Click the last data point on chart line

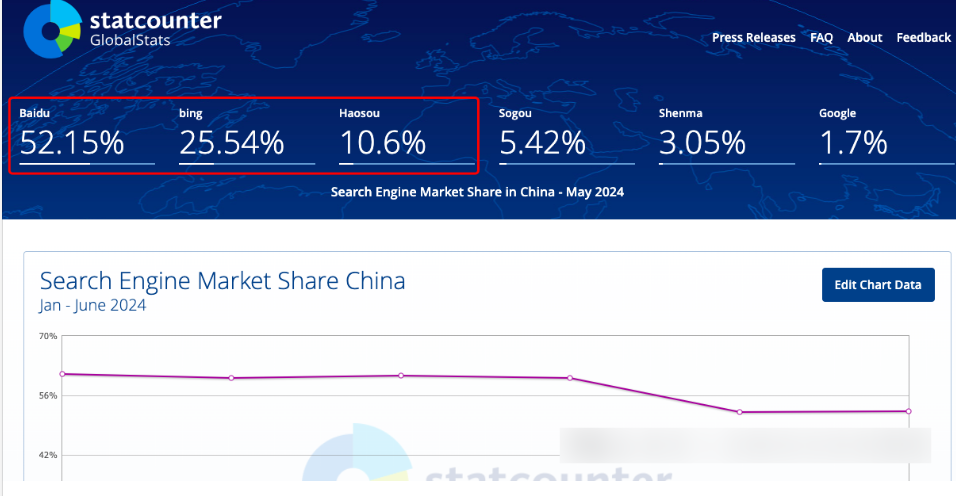click(x=908, y=411)
